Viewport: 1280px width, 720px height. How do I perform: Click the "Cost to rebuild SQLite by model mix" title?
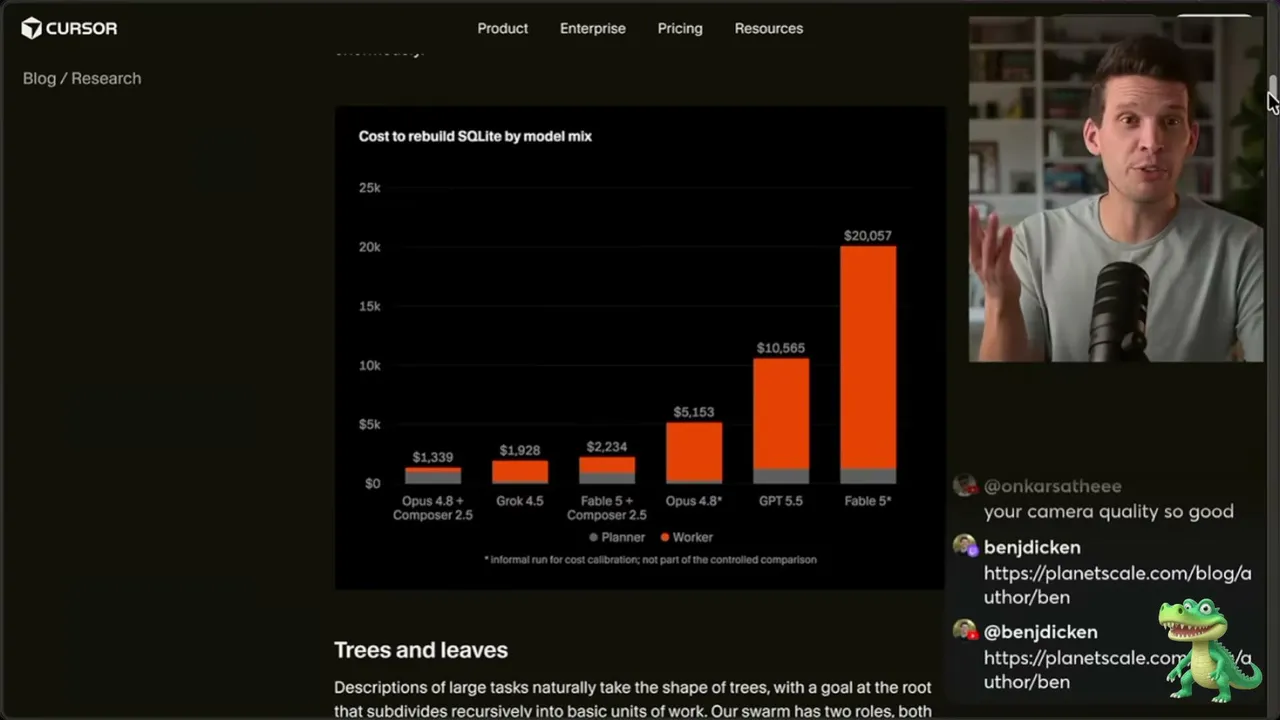coord(475,136)
